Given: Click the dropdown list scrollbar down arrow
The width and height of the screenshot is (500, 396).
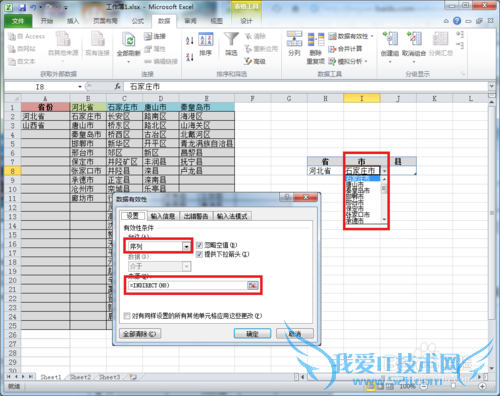Looking at the screenshot, I should [384, 220].
